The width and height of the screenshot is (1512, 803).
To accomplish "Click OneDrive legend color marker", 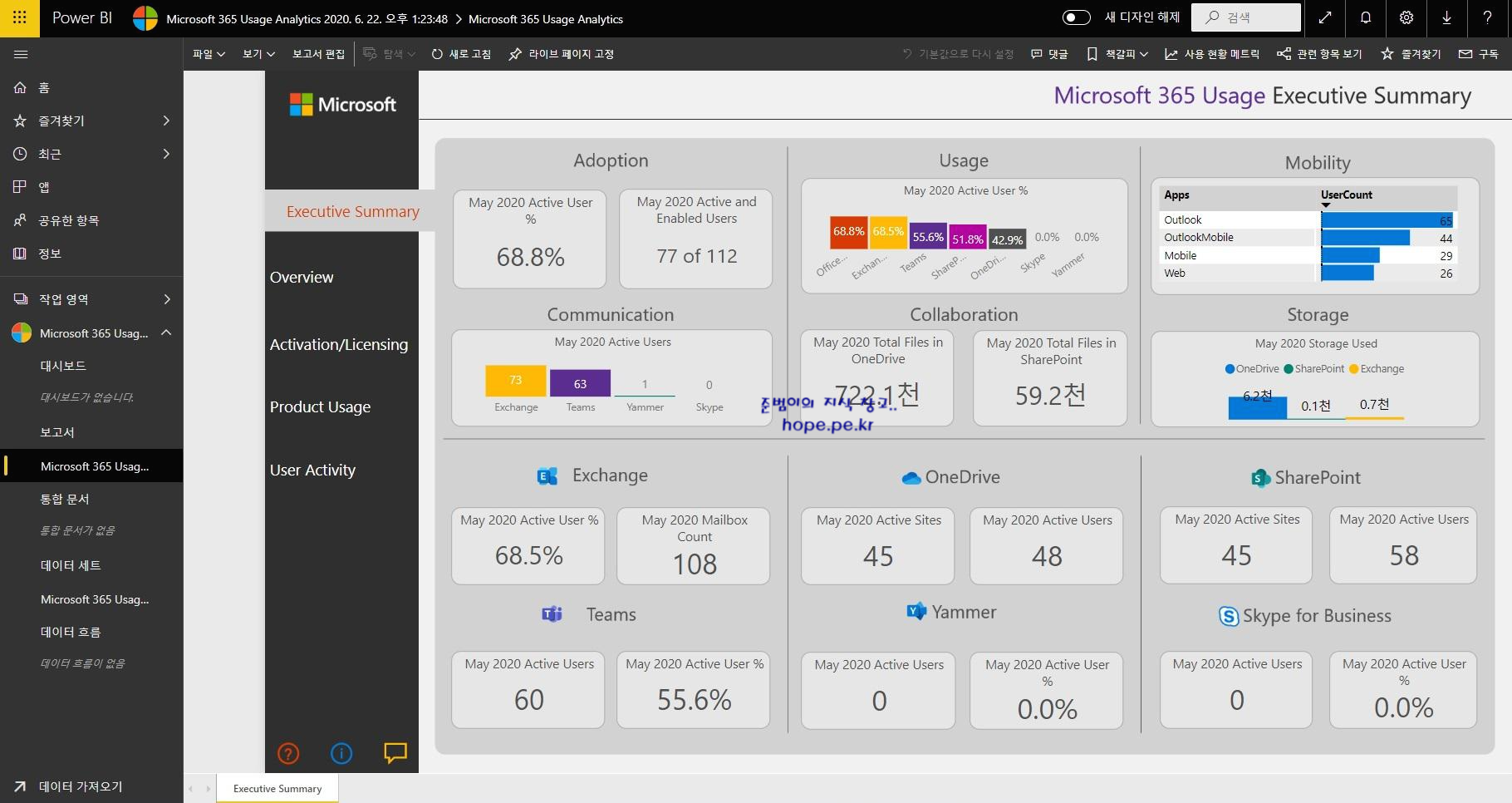I will click(1230, 369).
